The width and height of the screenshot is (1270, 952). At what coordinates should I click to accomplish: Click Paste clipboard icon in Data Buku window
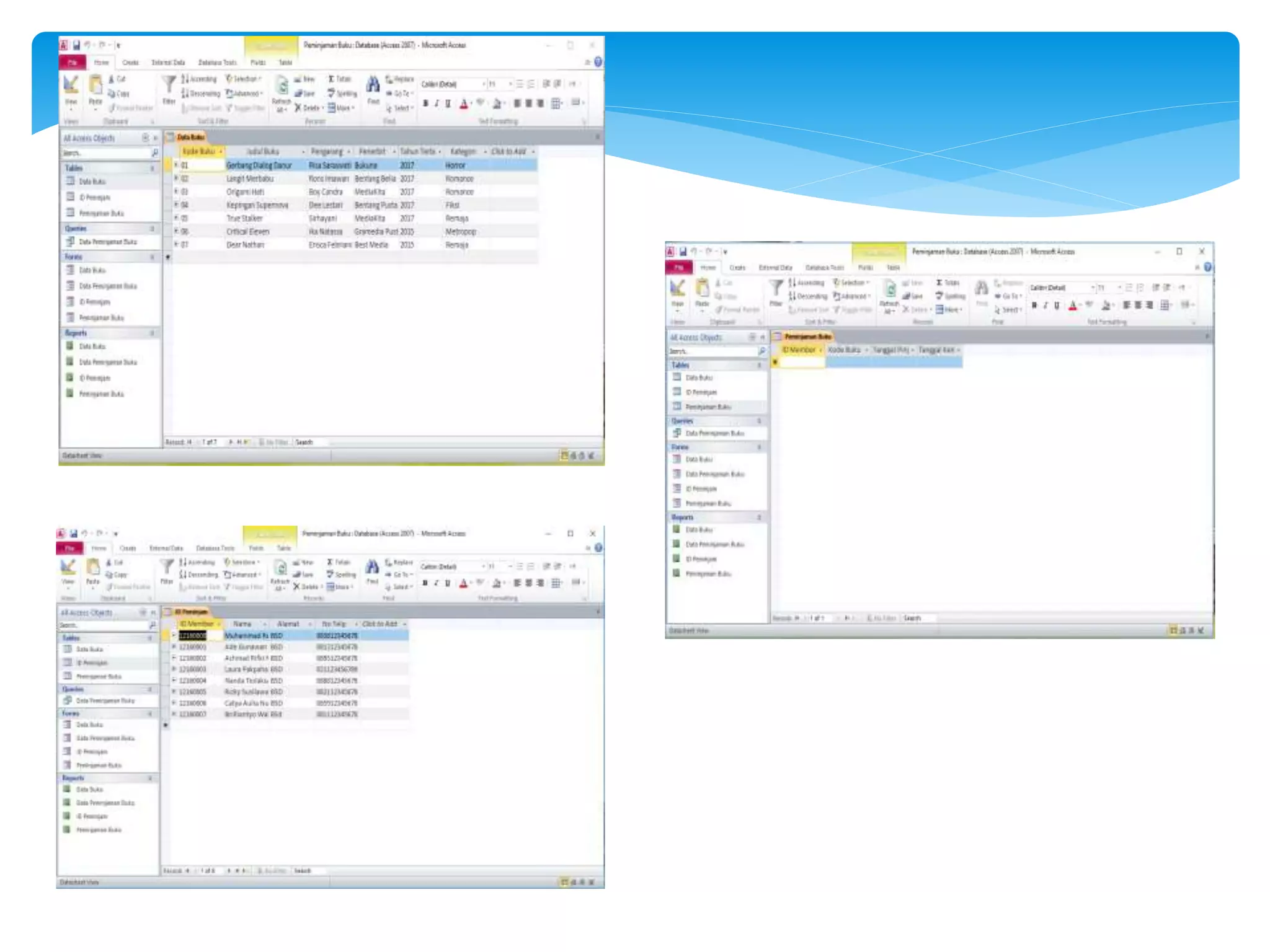tap(95, 85)
